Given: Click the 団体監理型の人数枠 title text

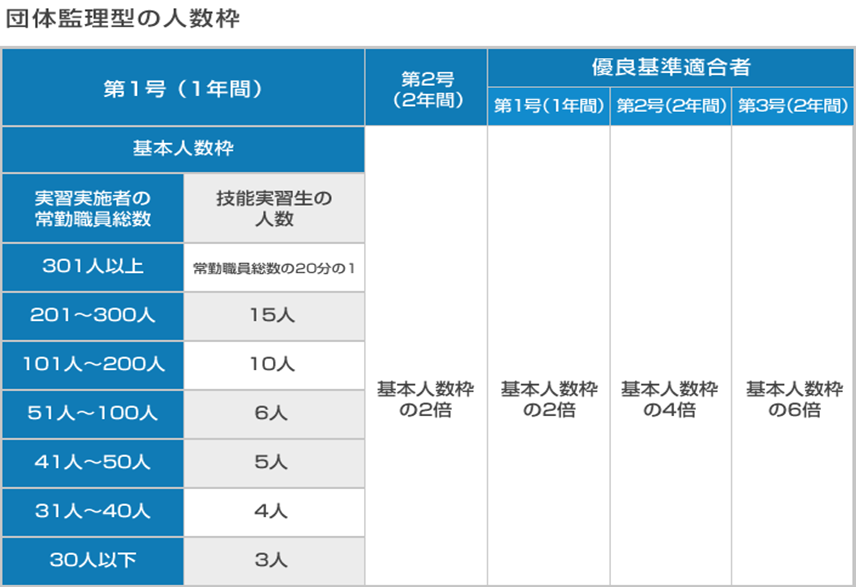Looking at the screenshot, I should (123, 19).
